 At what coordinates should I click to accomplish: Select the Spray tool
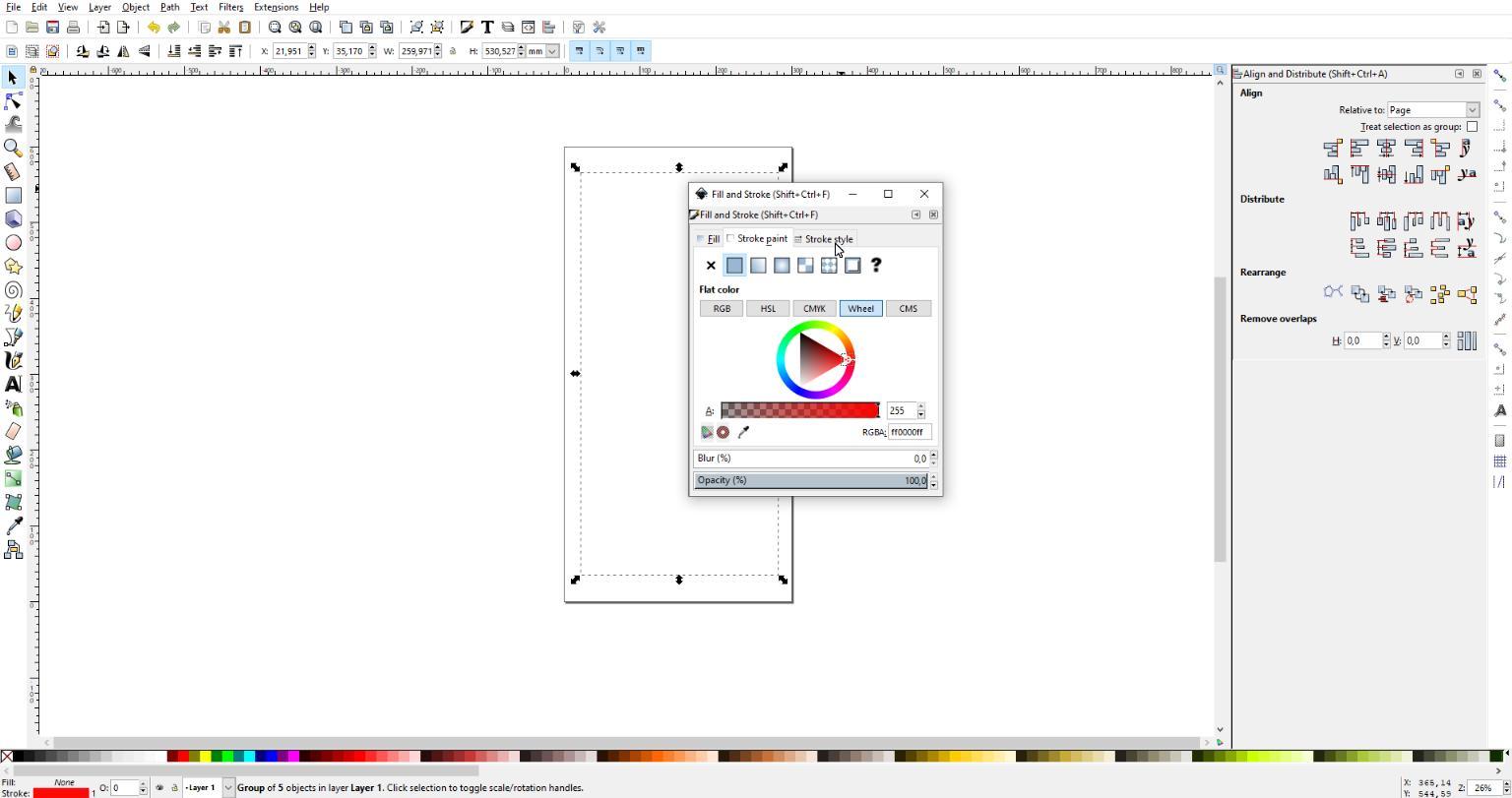point(13,407)
